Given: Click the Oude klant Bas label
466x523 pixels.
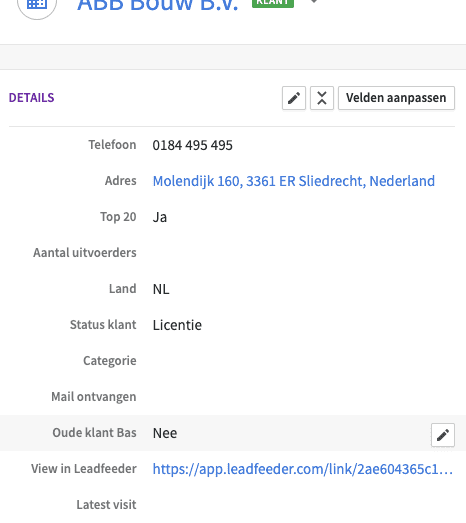Looking at the screenshot, I should click(x=94, y=433).
